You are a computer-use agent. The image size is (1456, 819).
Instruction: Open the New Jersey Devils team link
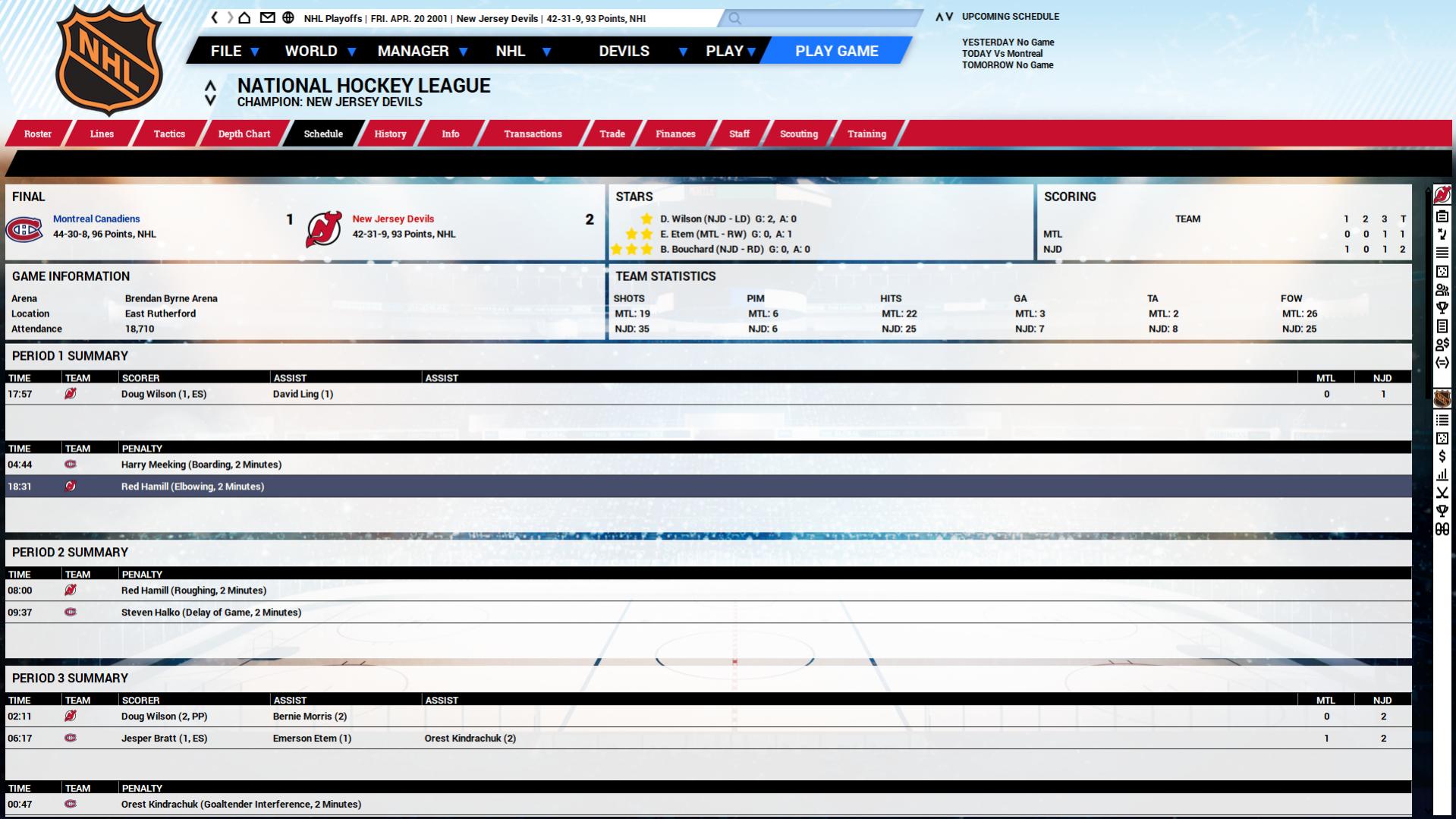pos(393,219)
